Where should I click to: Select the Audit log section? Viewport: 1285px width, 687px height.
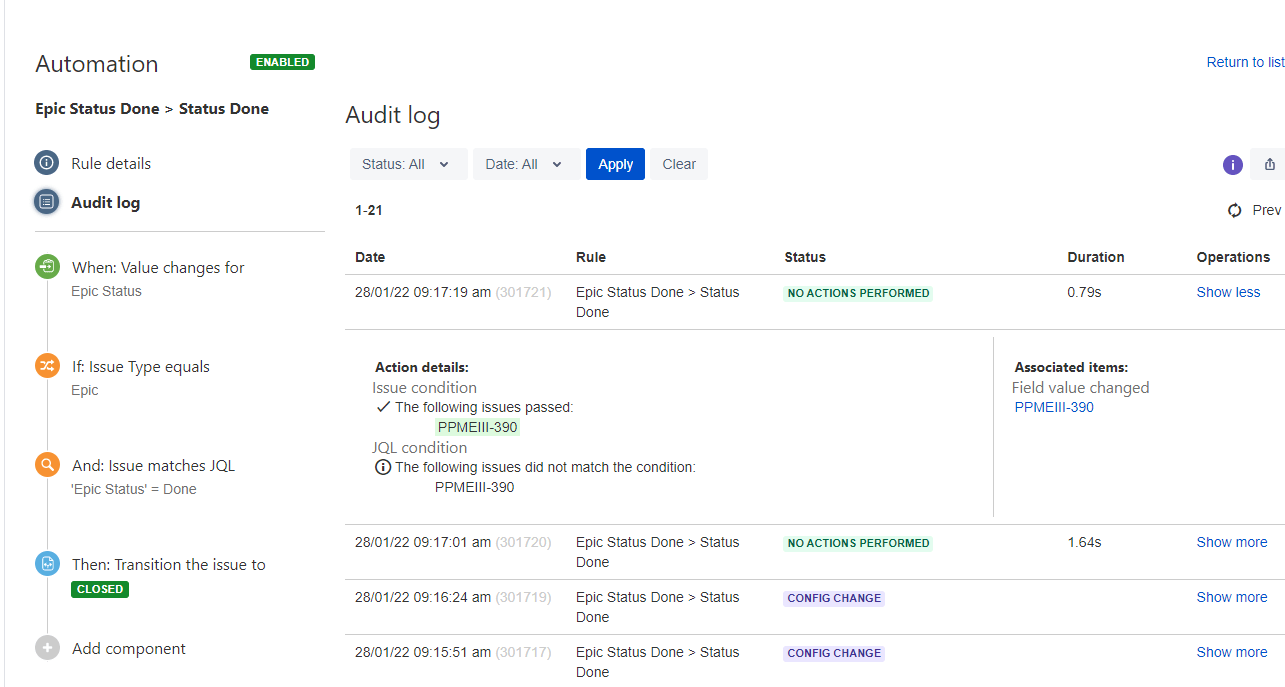pyautogui.click(x=103, y=201)
